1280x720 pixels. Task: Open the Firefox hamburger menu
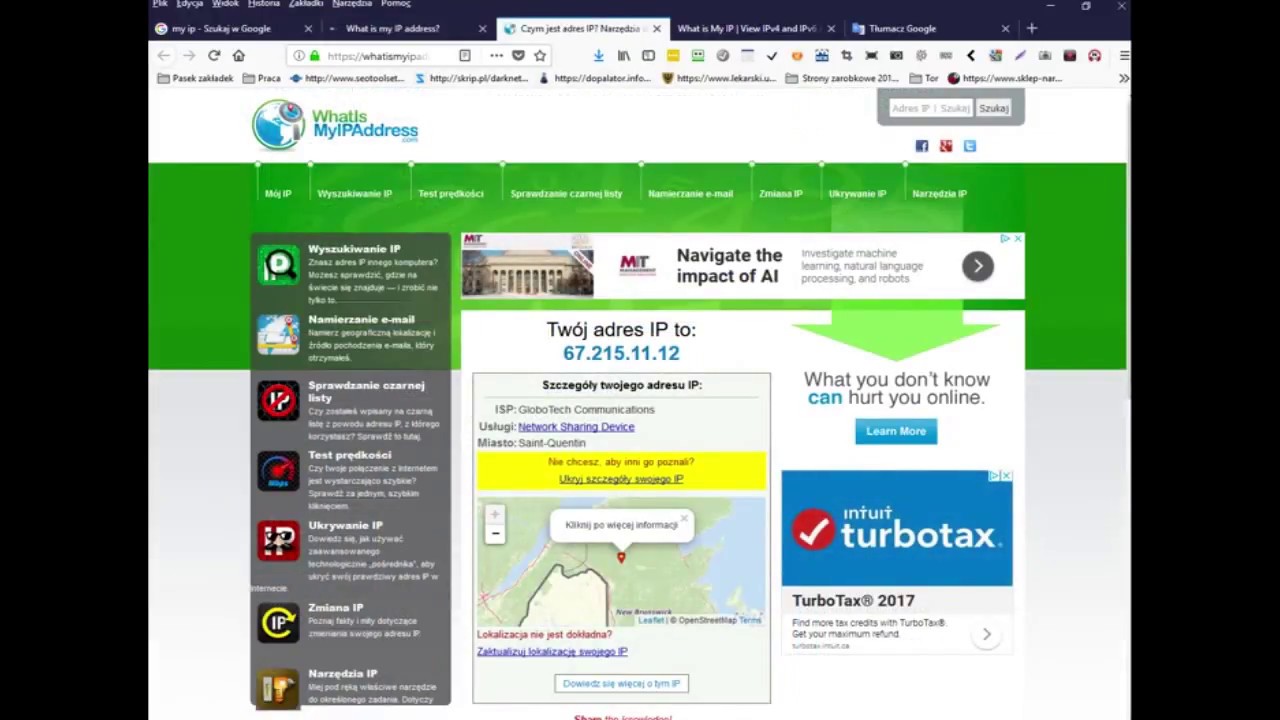[1124, 56]
